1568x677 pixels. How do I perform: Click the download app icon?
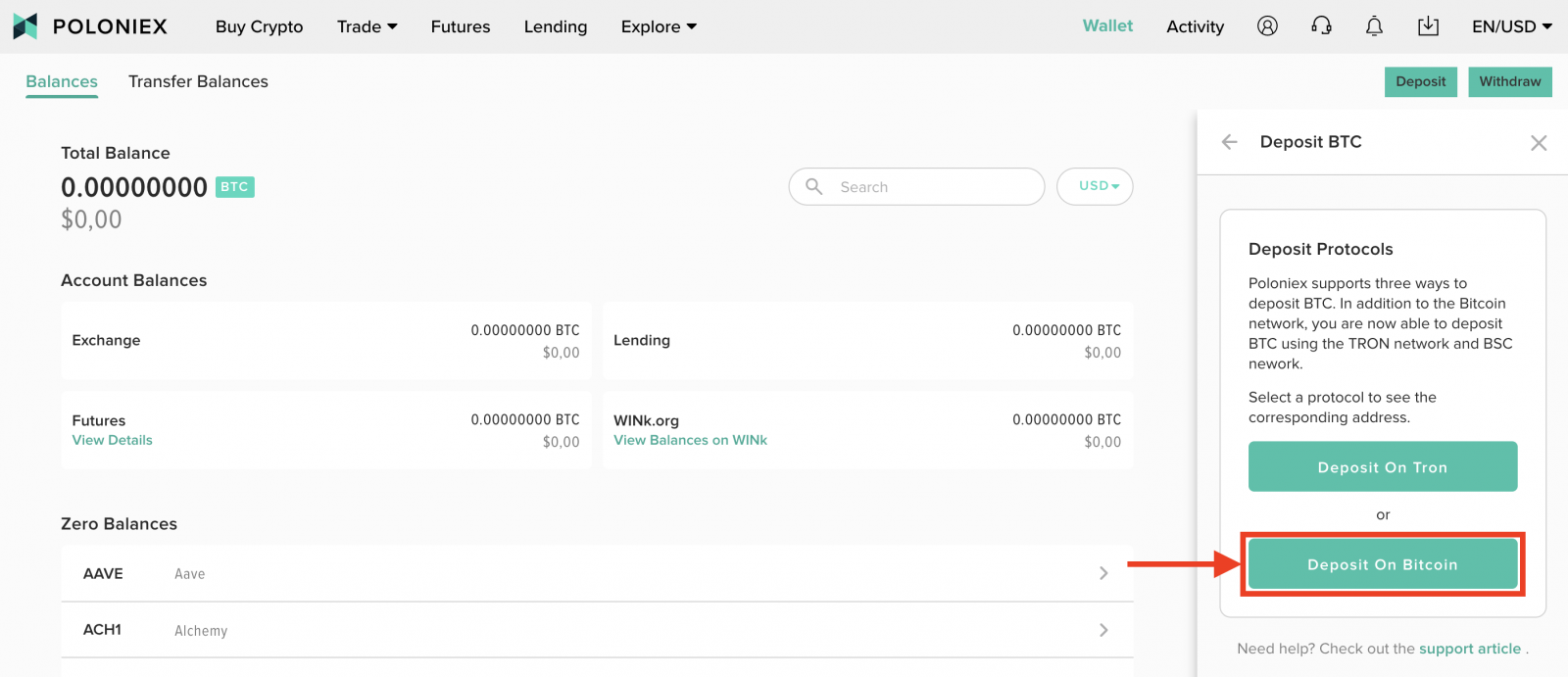[1428, 26]
